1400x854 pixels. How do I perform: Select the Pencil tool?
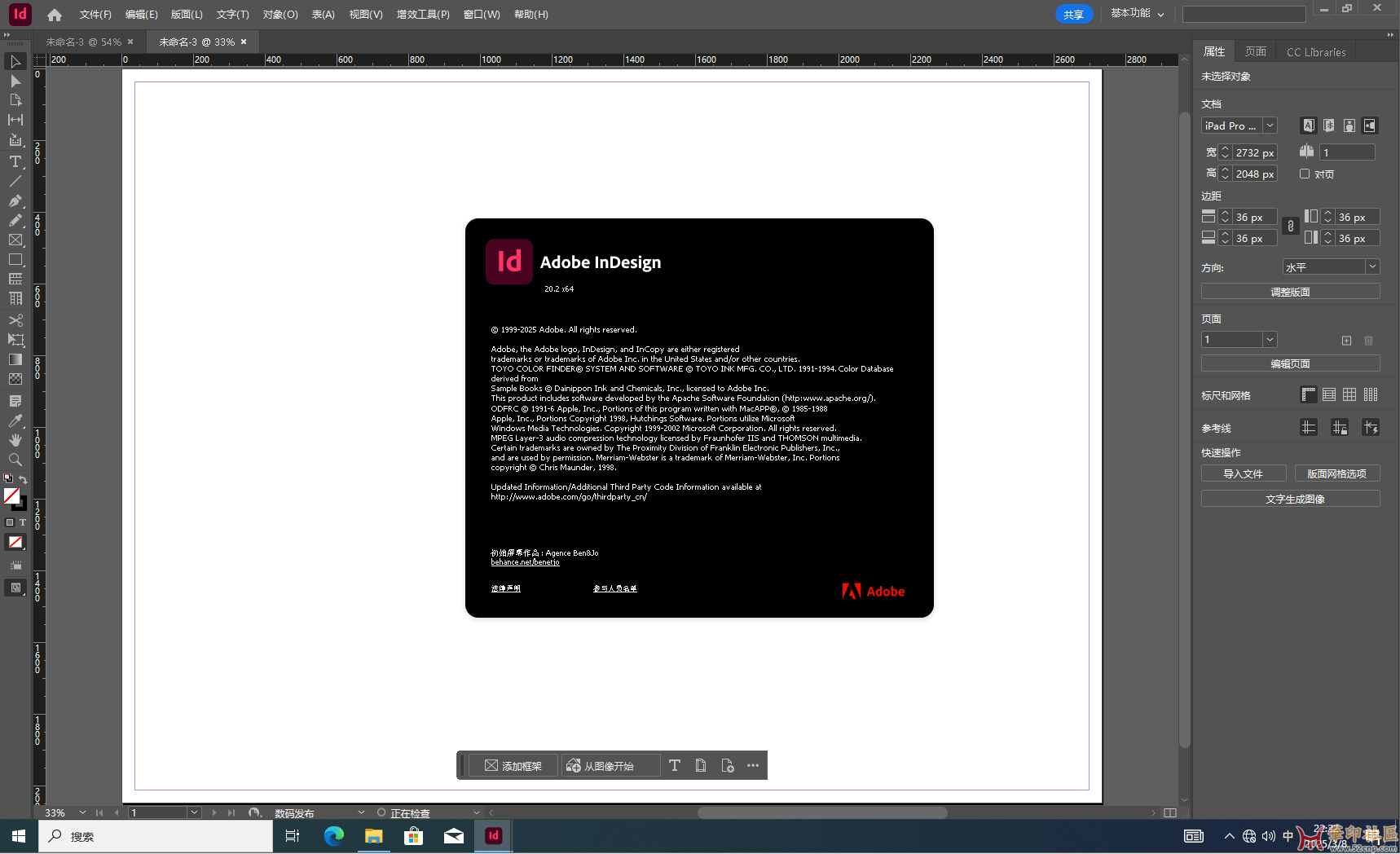coord(15,220)
